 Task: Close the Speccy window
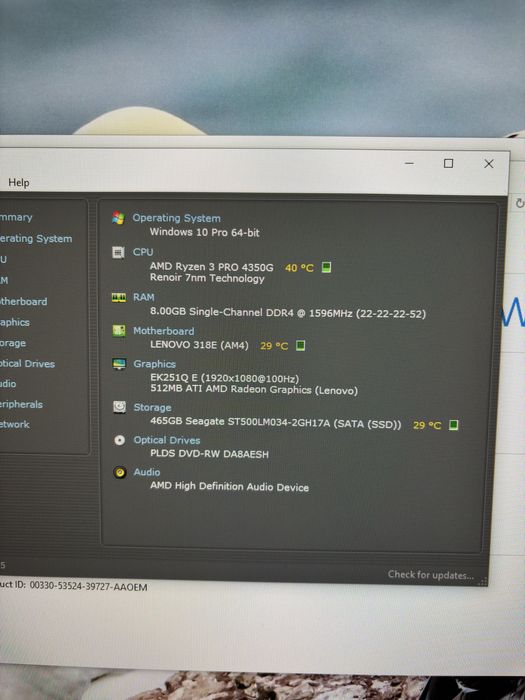[x=489, y=164]
